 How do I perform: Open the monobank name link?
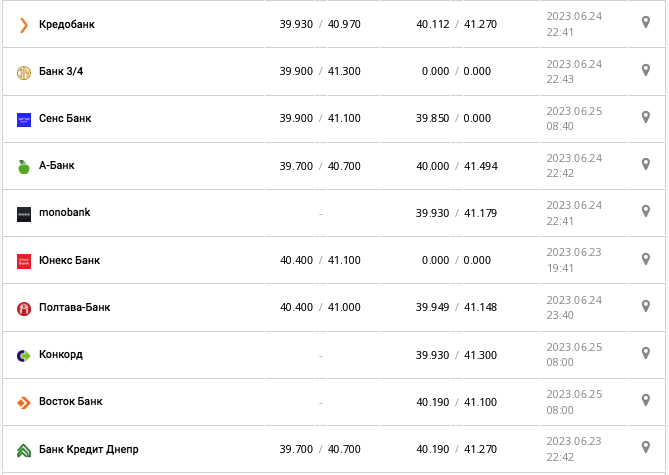(65, 212)
